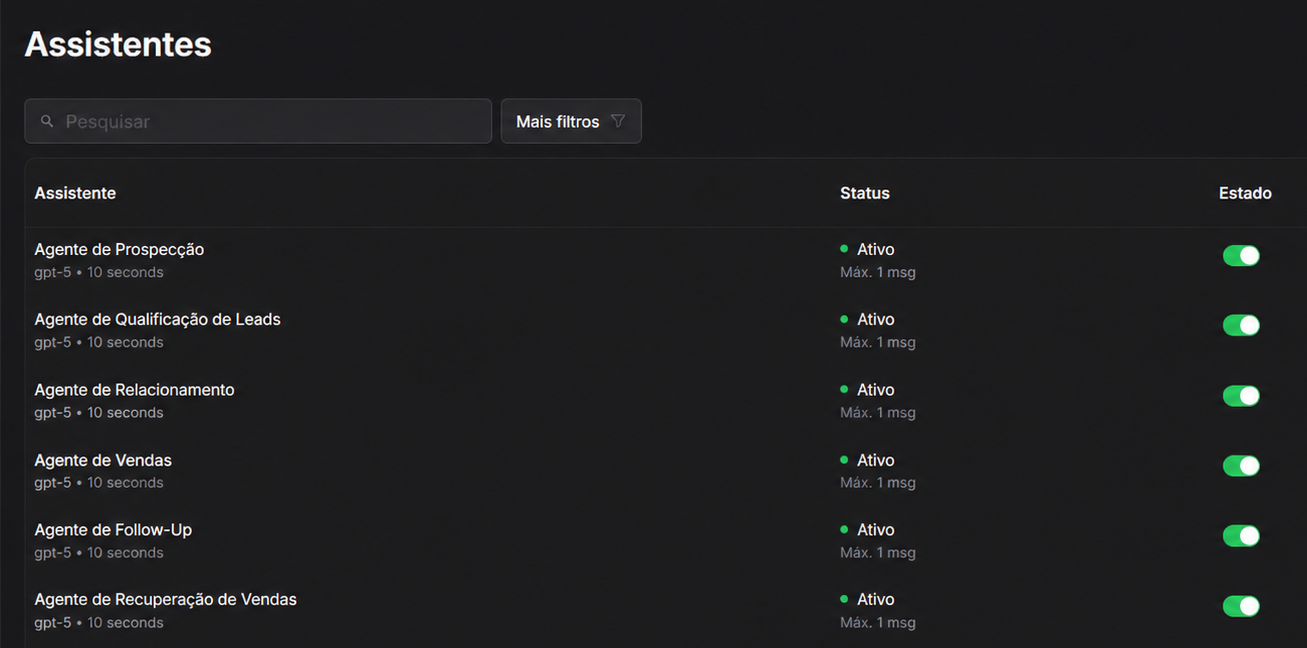Click the magnifier icon in search box
This screenshot has width=1307, height=648.
[47, 121]
